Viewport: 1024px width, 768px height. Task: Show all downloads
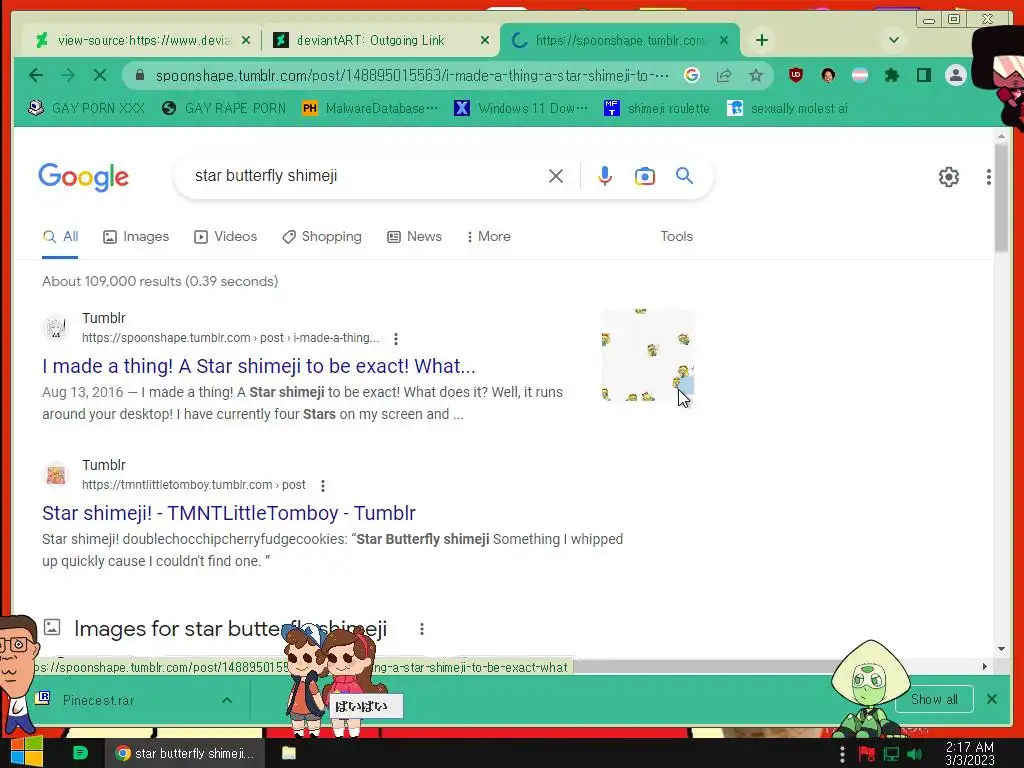pyautogui.click(x=935, y=699)
